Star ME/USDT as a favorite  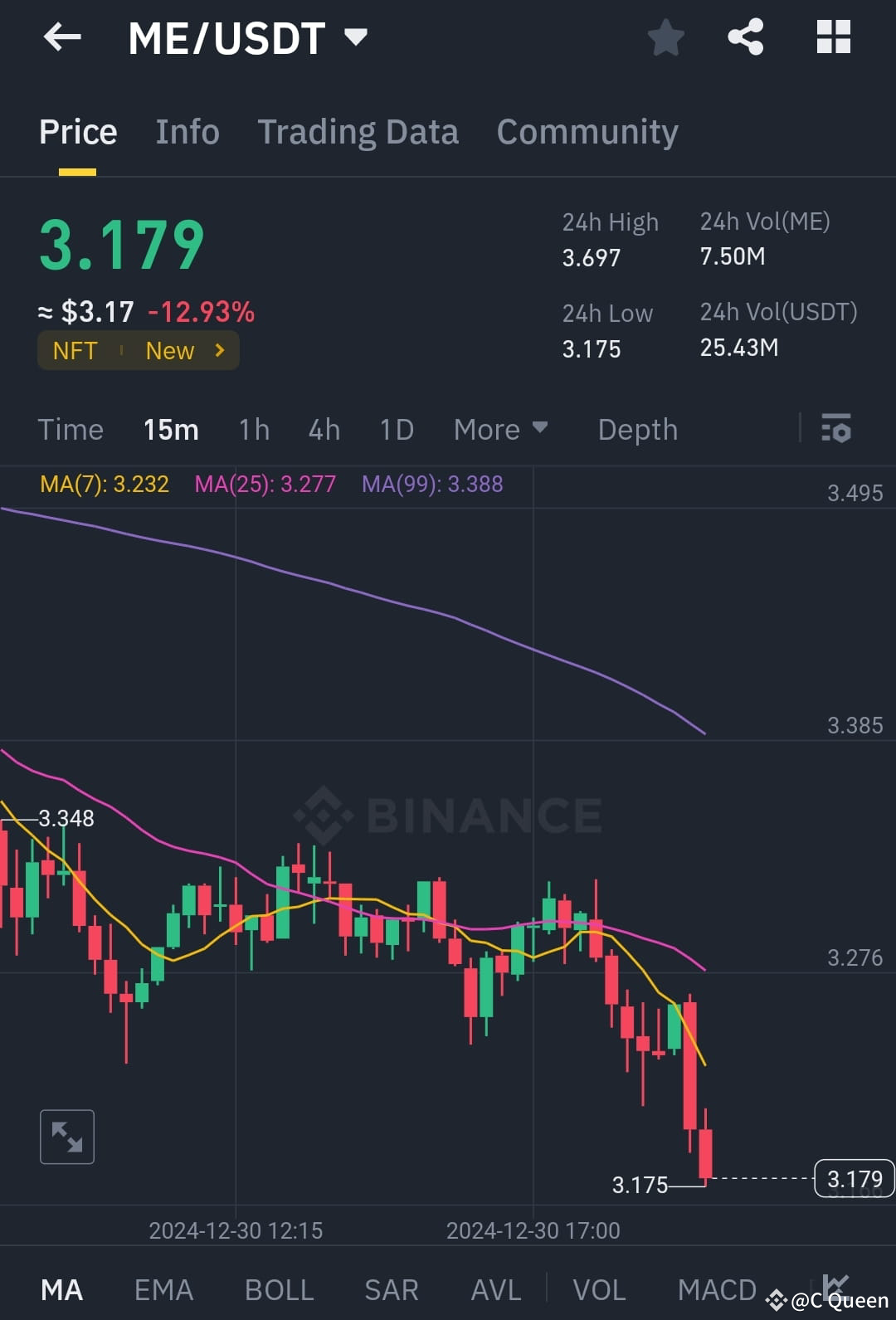(666, 37)
